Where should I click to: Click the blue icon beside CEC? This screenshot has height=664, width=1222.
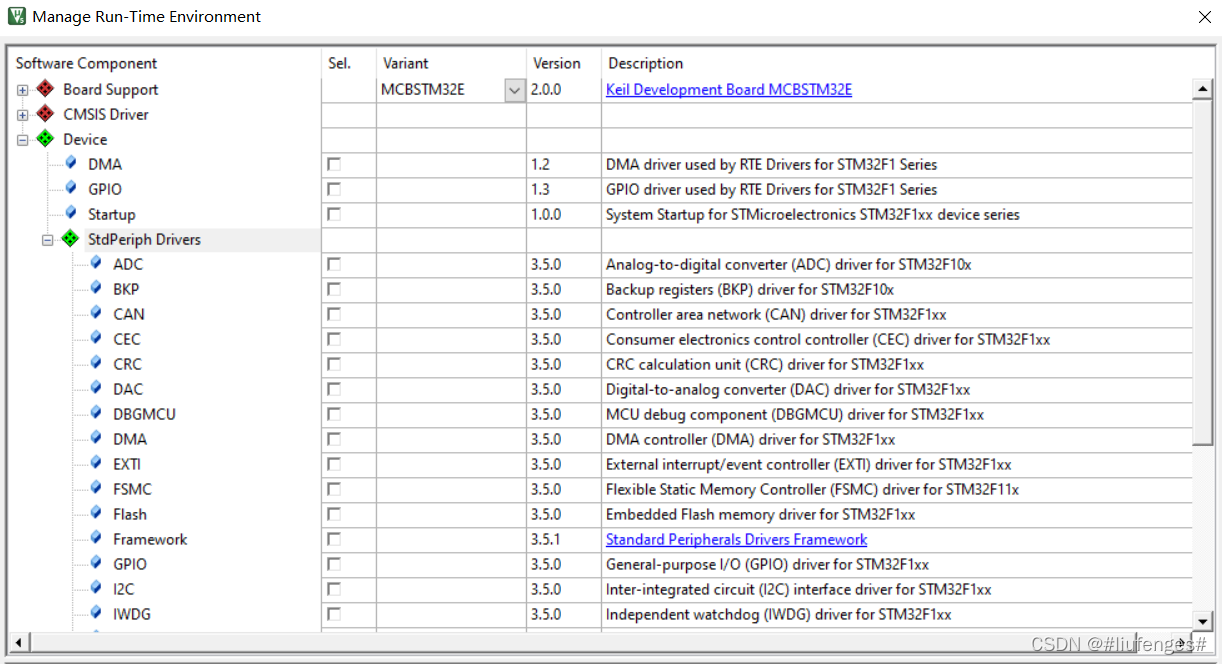click(x=96, y=338)
